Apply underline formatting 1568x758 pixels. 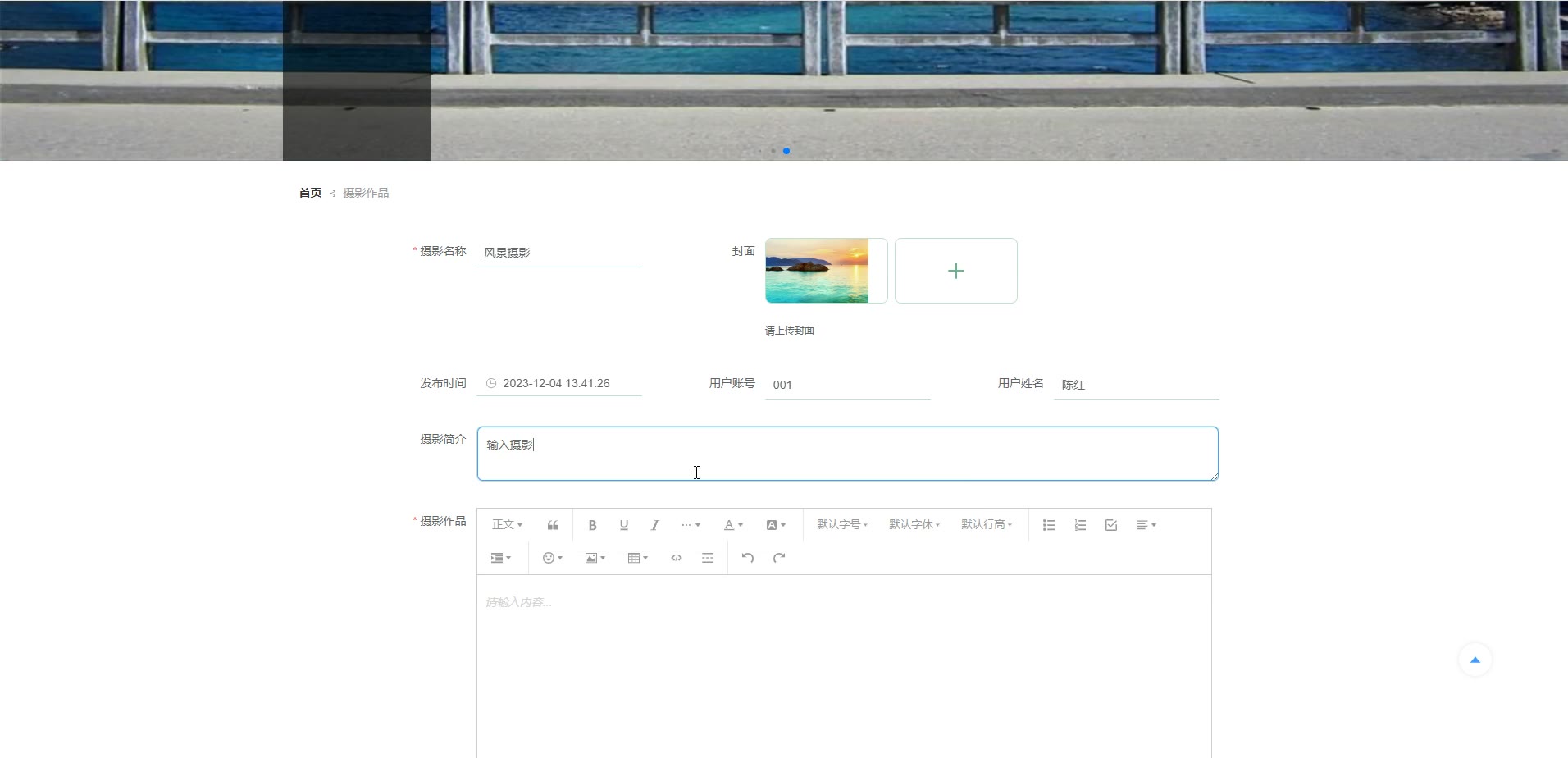(624, 525)
